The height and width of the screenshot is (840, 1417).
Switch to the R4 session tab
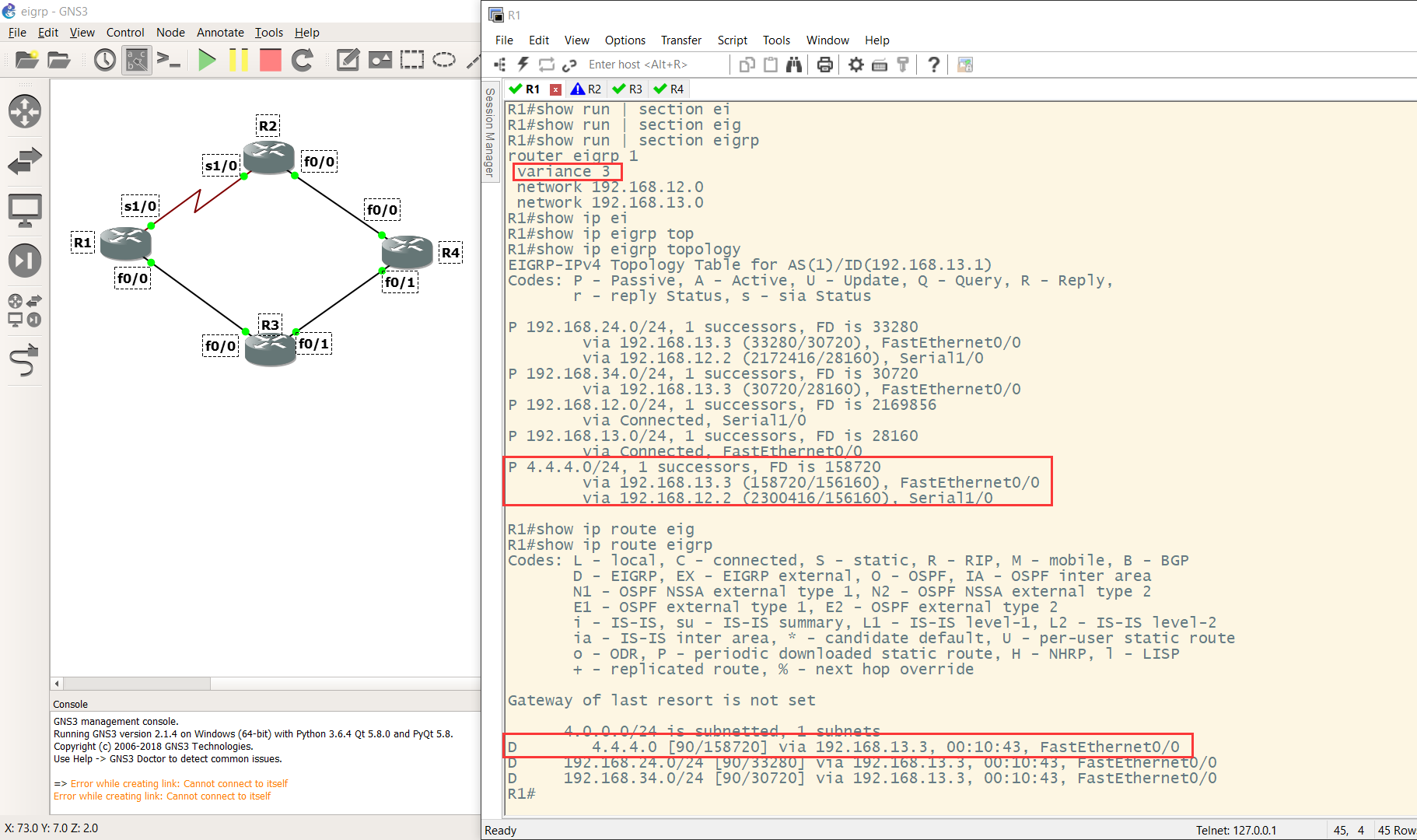[669, 89]
